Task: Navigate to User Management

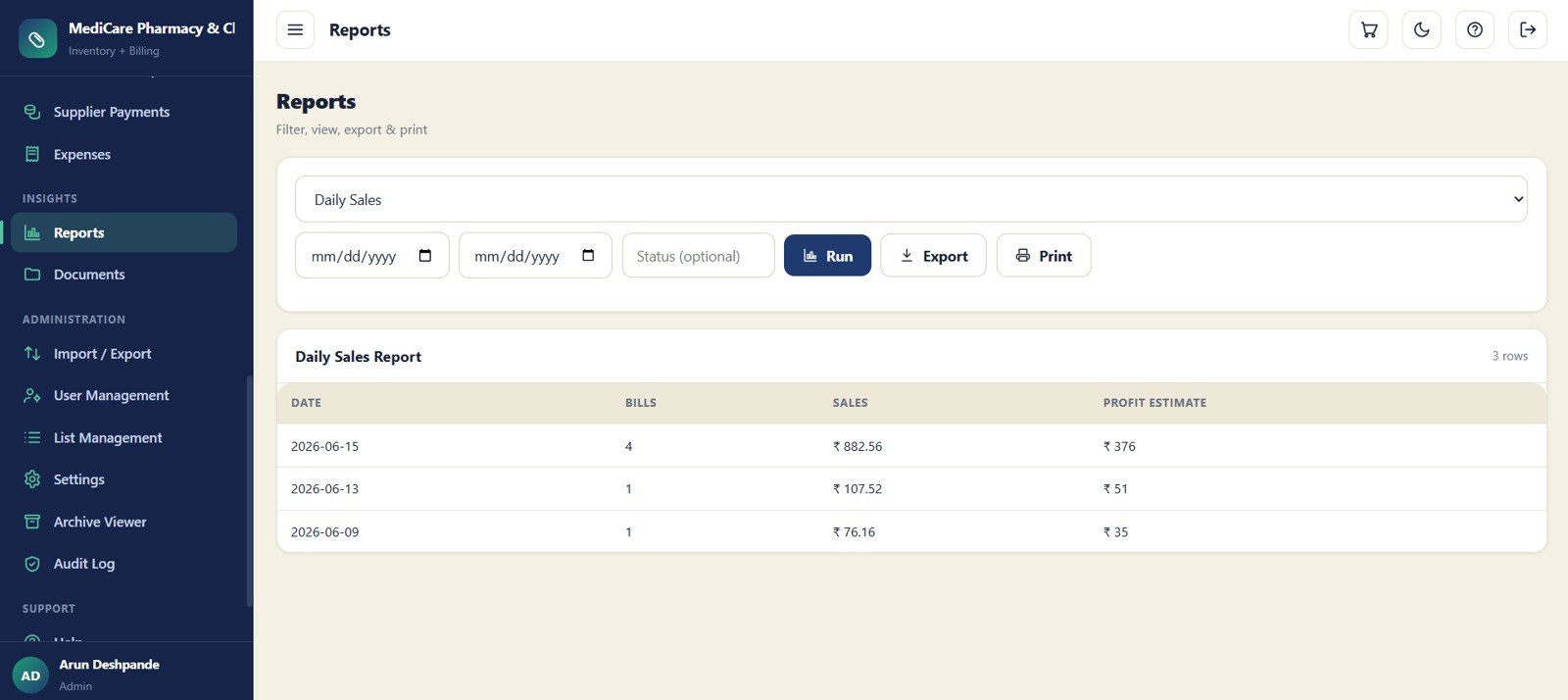Action: click(123, 395)
